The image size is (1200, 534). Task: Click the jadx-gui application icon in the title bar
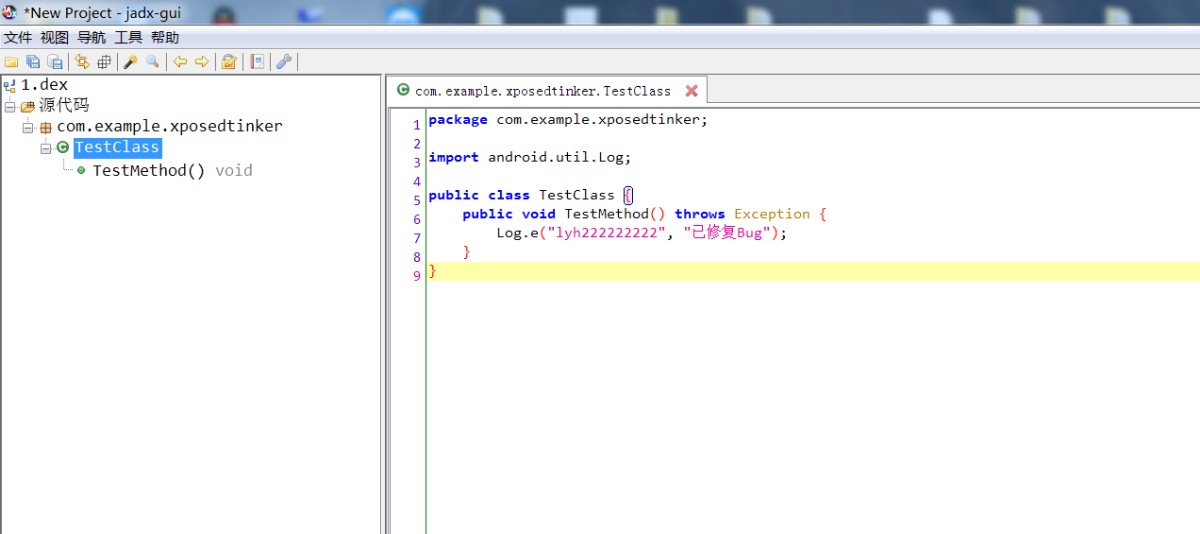tap(10, 12)
